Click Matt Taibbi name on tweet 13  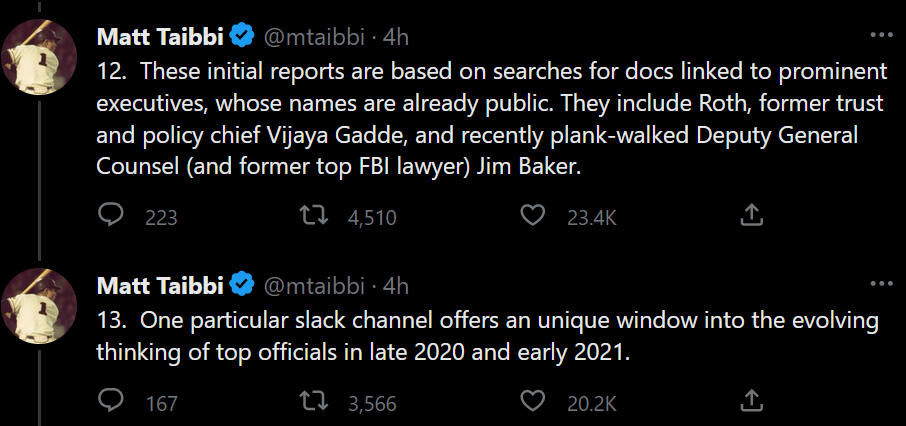(x=160, y=286)
